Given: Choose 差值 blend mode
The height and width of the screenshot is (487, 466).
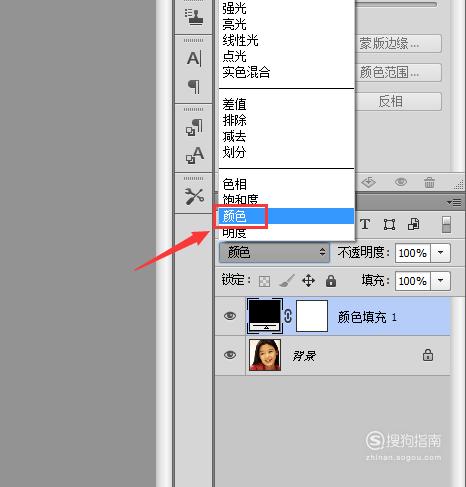Looking at the screenshot, I should (x=287, y=104).
